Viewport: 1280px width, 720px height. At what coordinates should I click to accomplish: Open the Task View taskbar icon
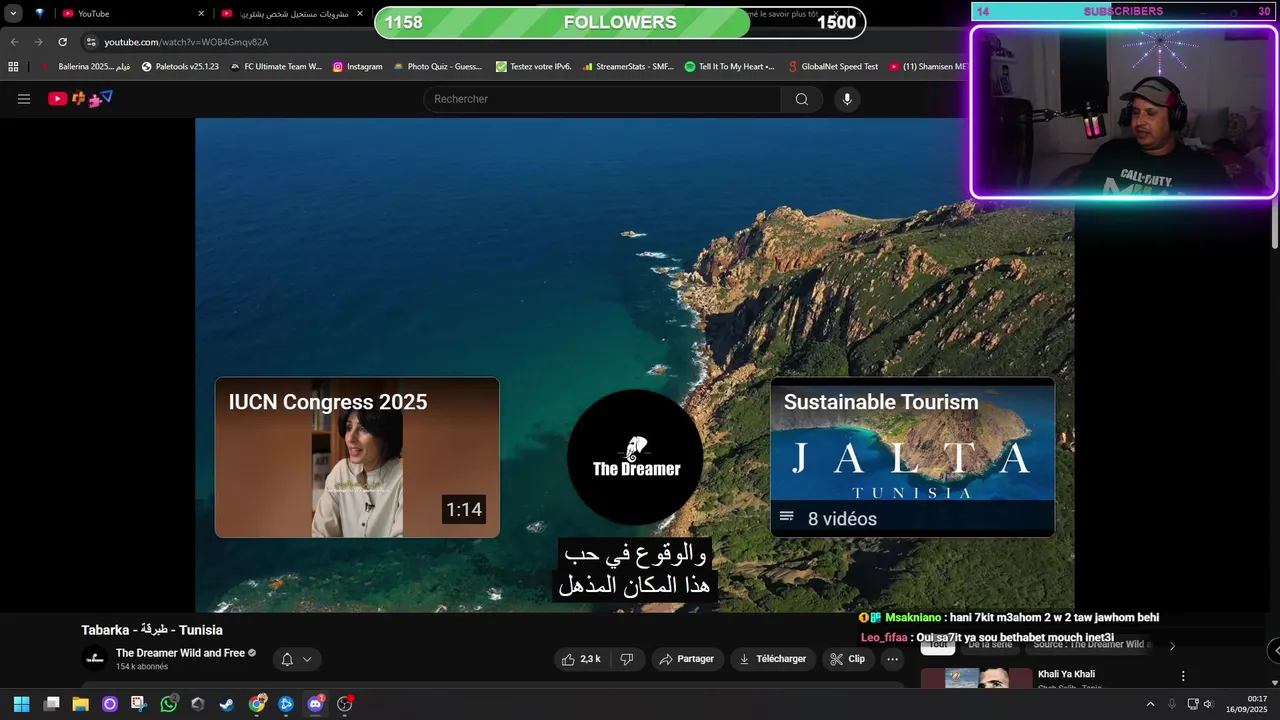tap(51, 704)
